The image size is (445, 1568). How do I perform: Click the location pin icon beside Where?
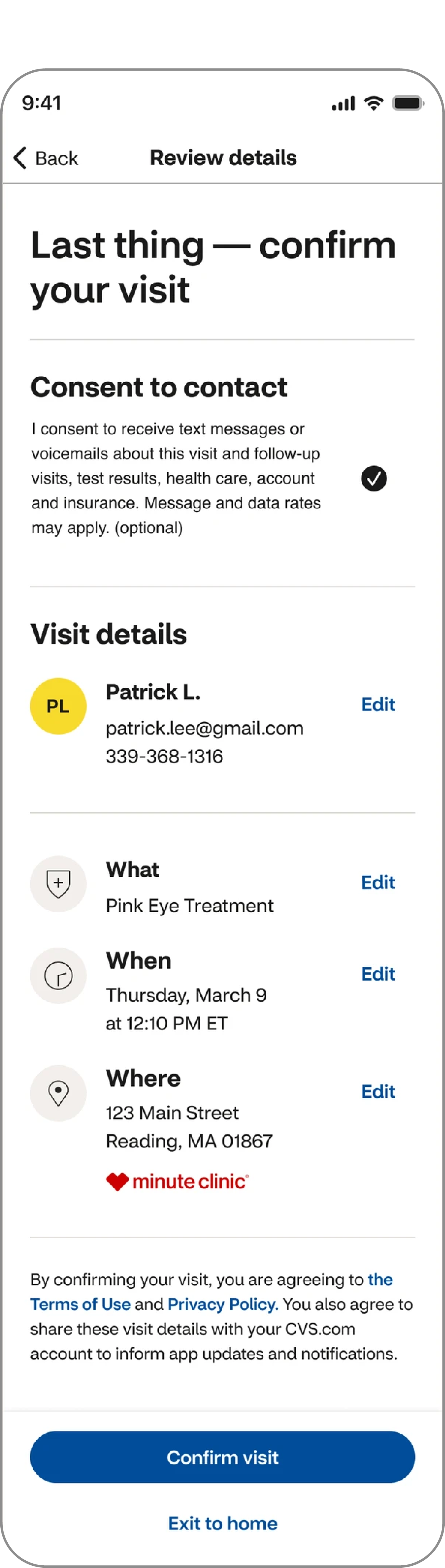pyautogui.click(x=58, y=1093)
